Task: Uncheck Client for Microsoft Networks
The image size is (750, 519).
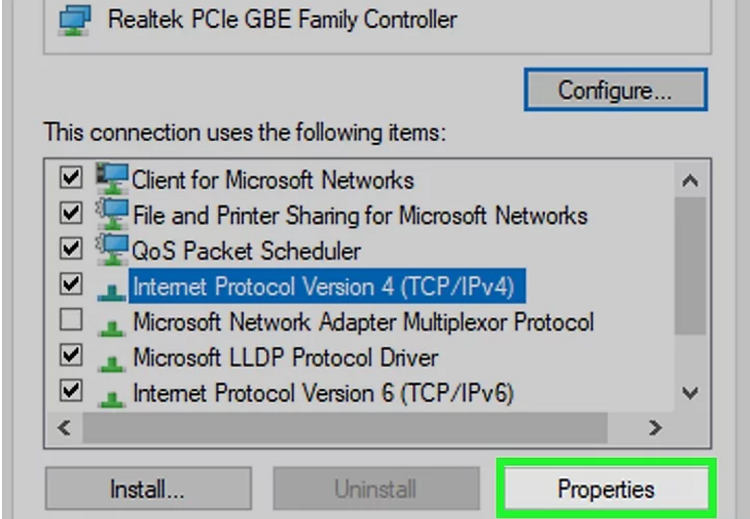Action: point(71,177)
